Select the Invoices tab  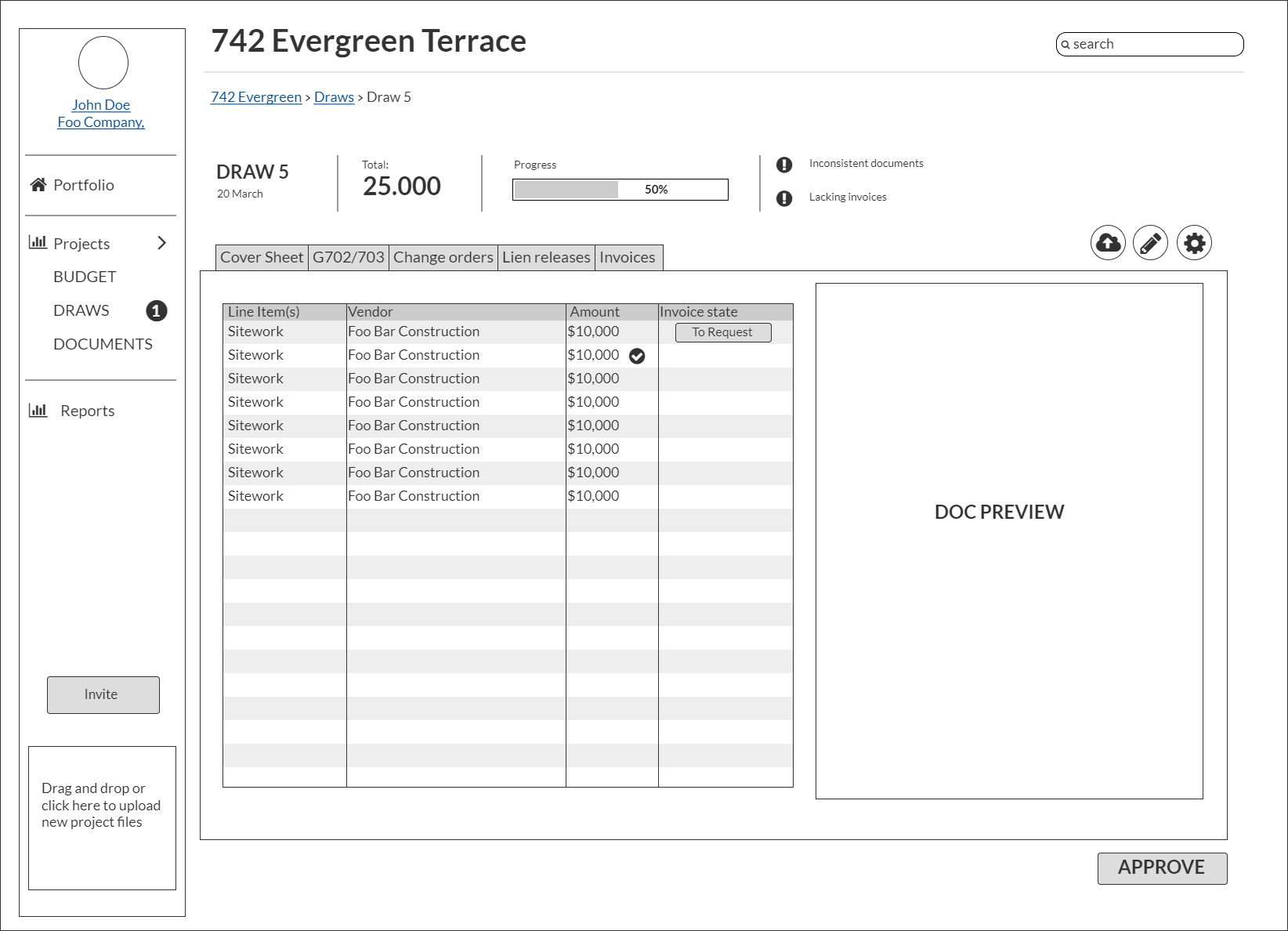click(628, 257)
